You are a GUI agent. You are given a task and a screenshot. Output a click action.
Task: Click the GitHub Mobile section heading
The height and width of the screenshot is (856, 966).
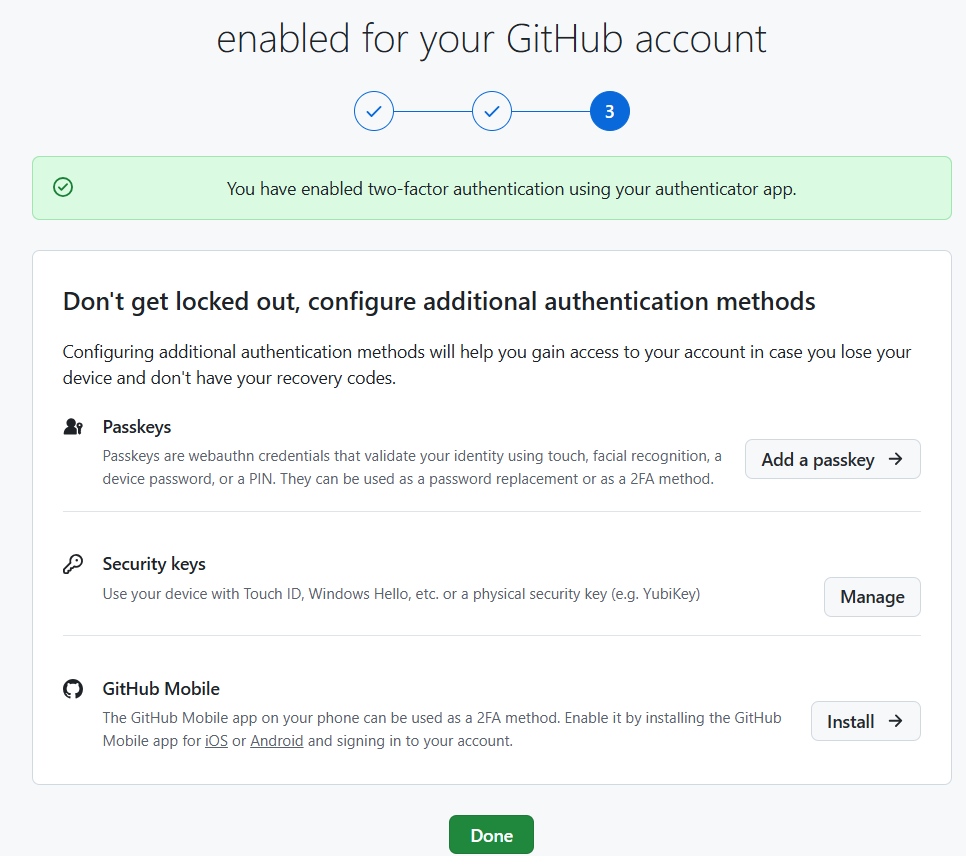point(161,689)
